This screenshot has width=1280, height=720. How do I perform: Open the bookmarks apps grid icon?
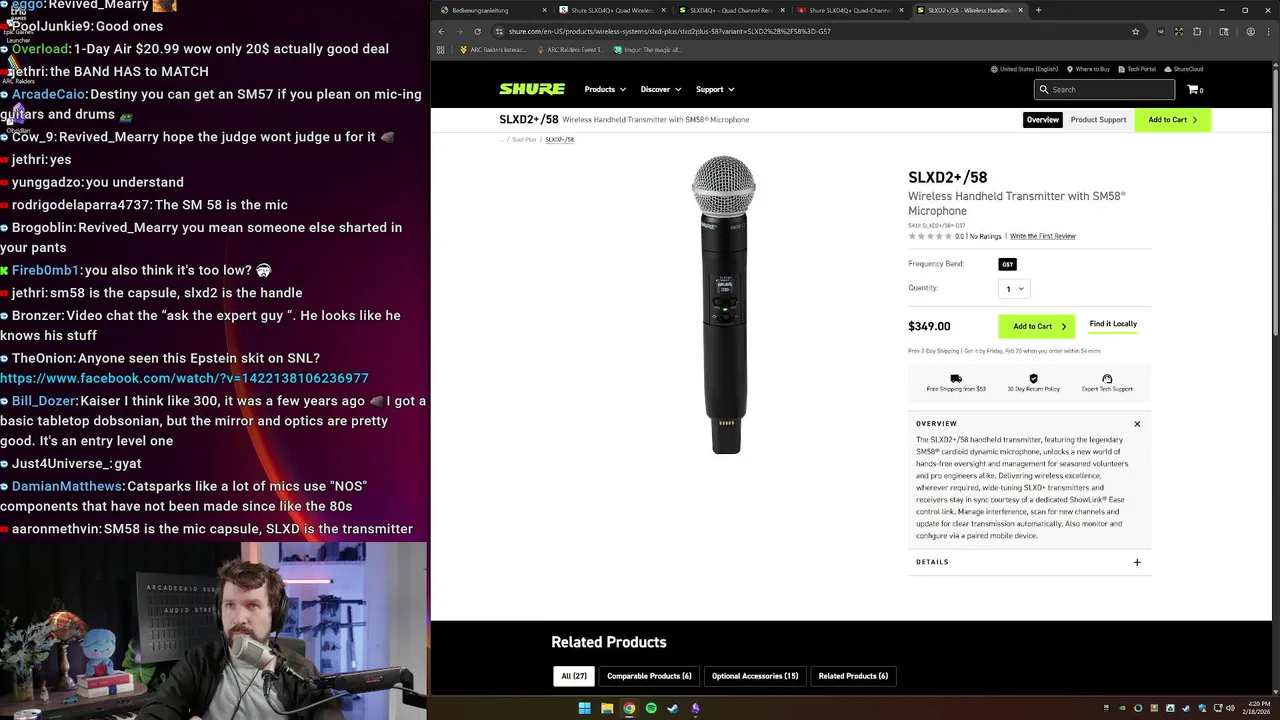441,49
